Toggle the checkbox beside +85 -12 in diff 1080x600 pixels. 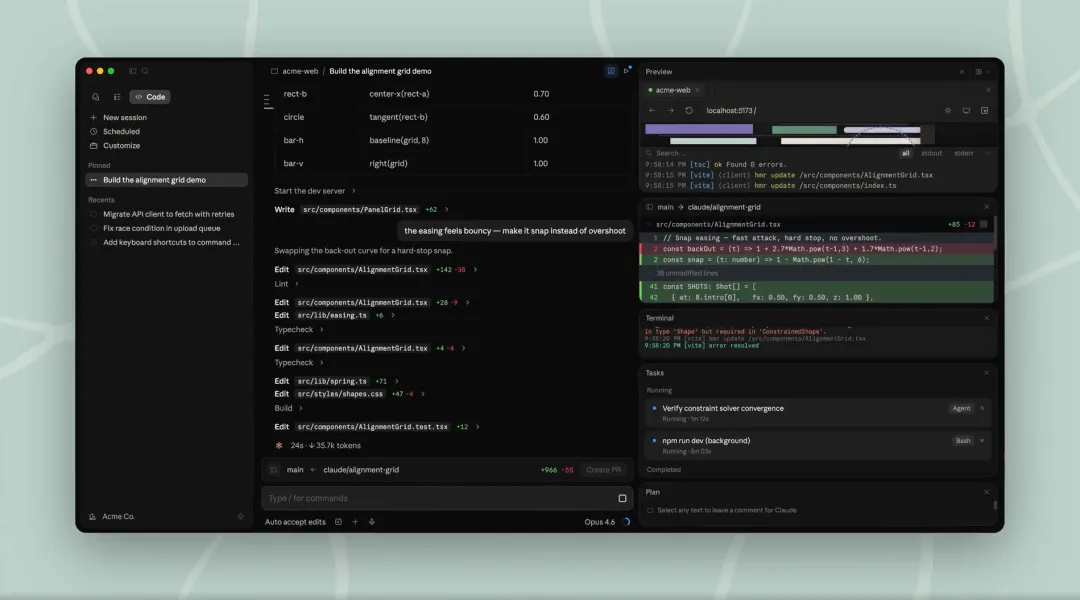(x=984, y=225)
